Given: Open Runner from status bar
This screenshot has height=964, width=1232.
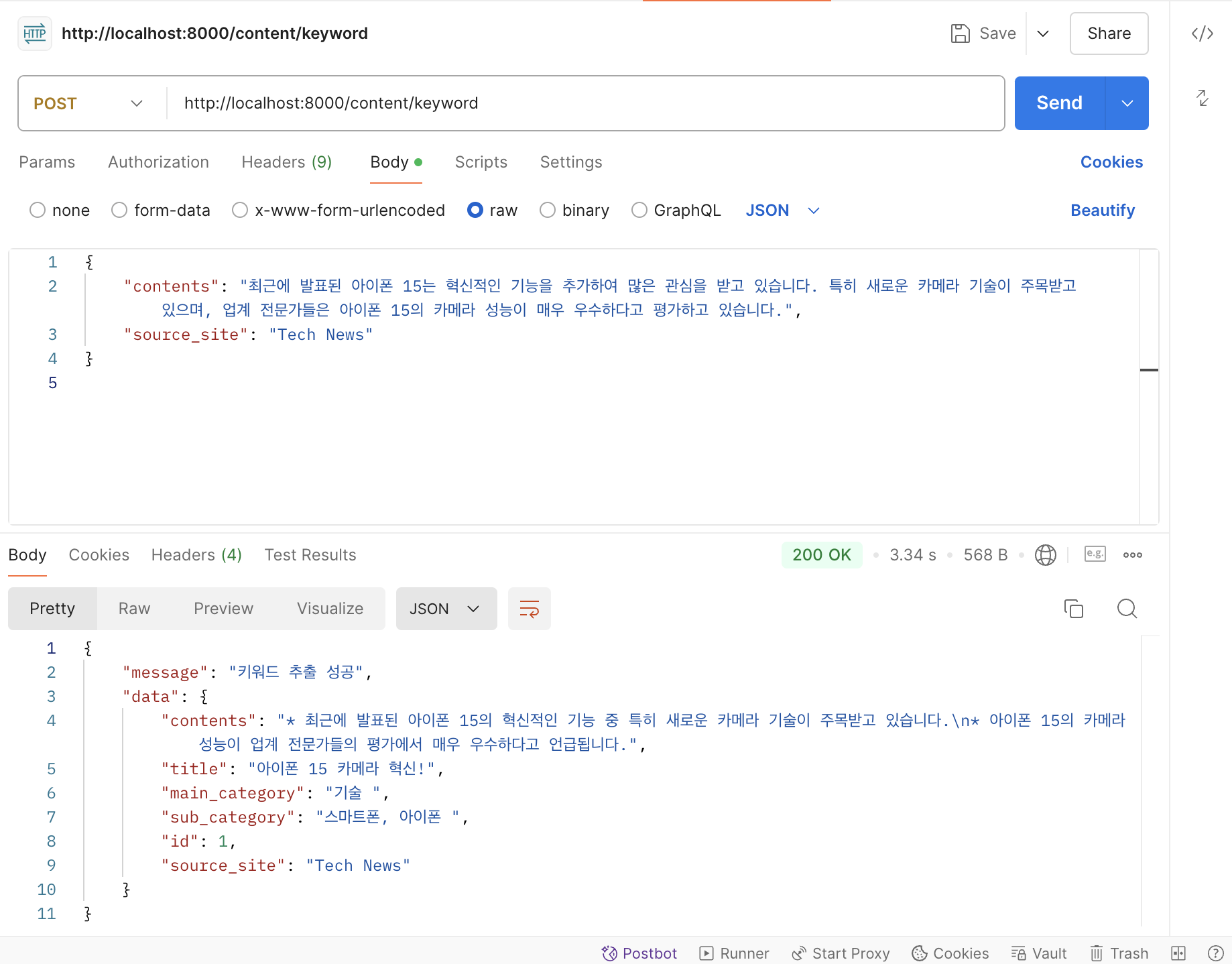Looking at the screenshot, I should pos(734,953).
